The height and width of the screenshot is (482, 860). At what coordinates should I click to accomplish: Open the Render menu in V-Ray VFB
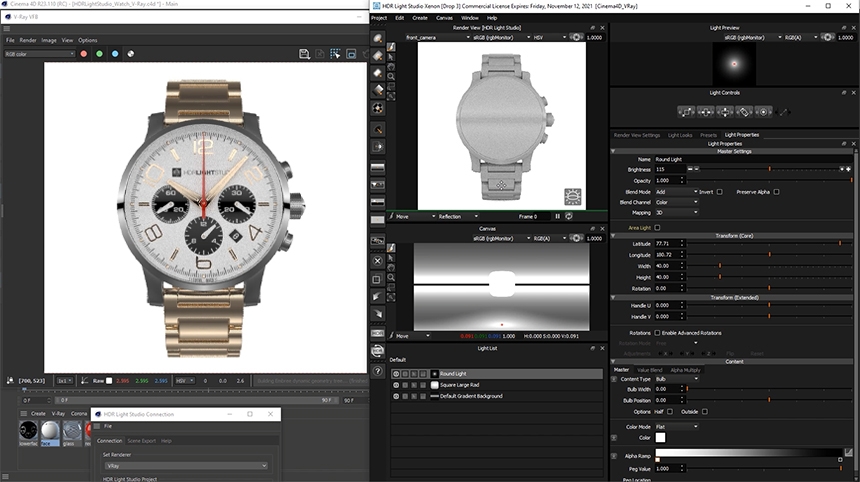28,40
